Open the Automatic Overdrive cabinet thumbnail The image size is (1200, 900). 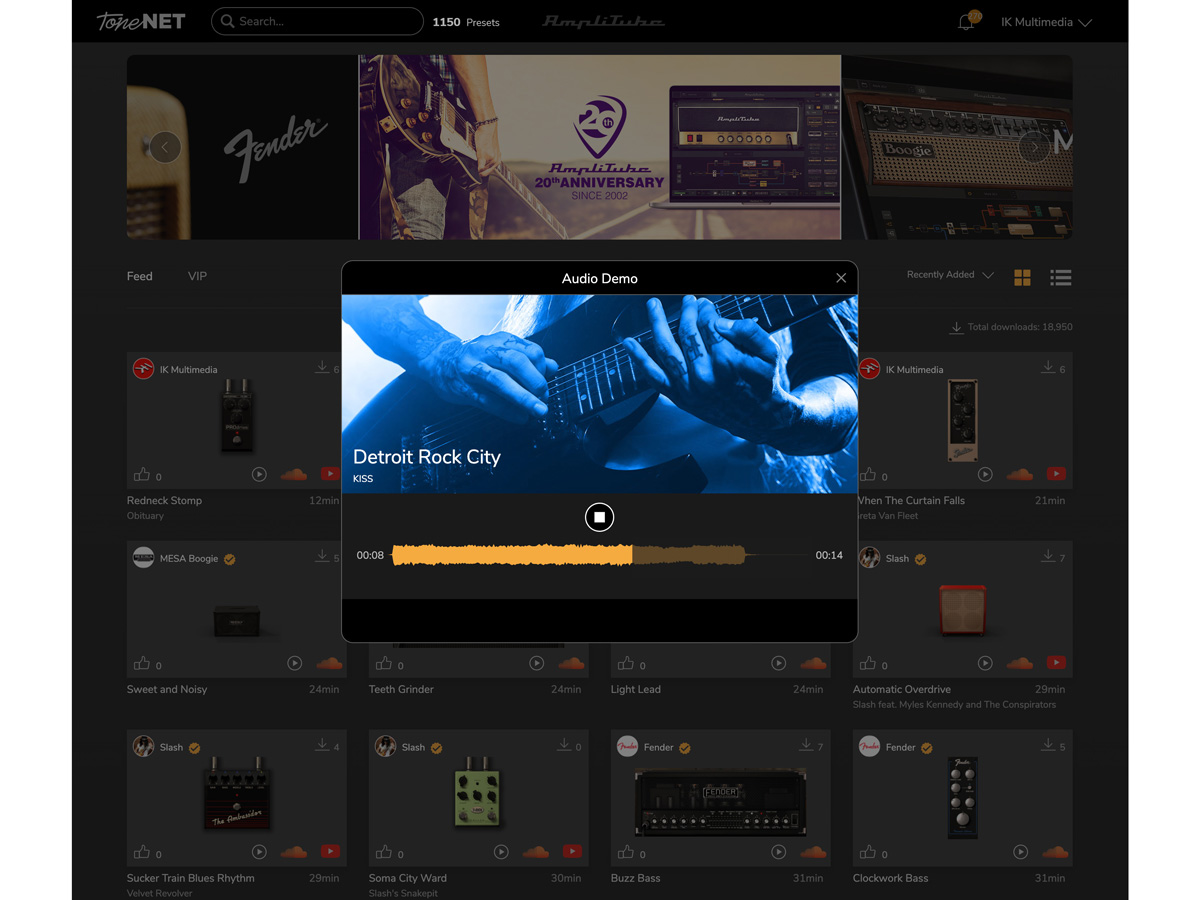[963, 610]
